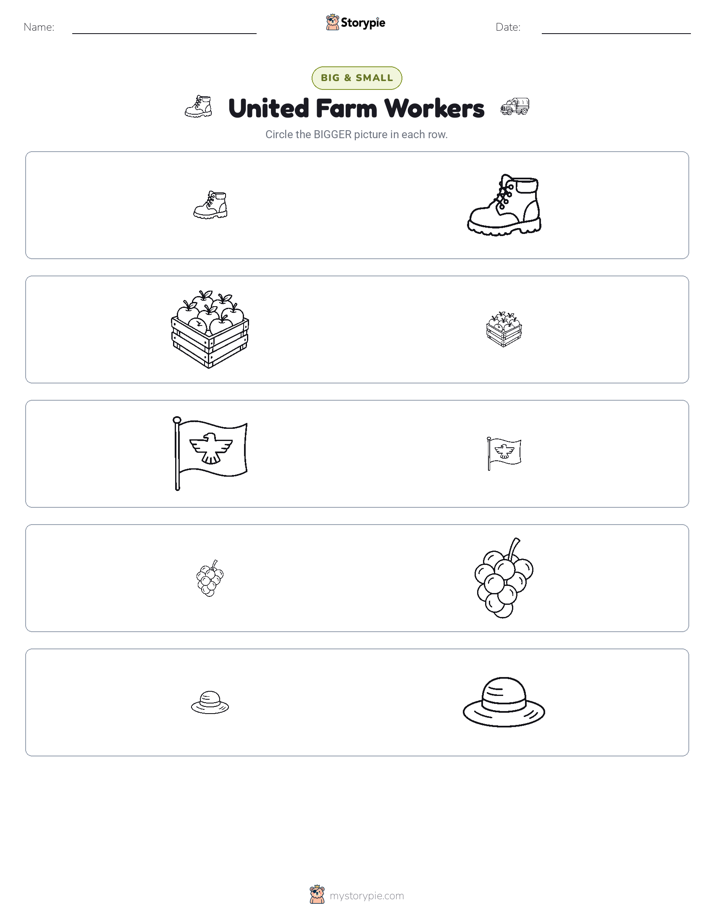Choose the large eagle flag picture
The height and width of the screenshot is (924, 714).
(x=210, y=454)
